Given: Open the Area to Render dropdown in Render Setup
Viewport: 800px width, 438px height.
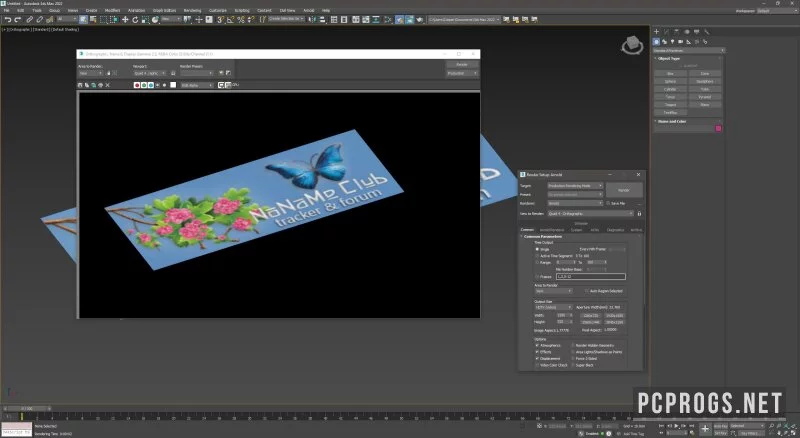Looking at the screenshot, I should pos(554,291).
